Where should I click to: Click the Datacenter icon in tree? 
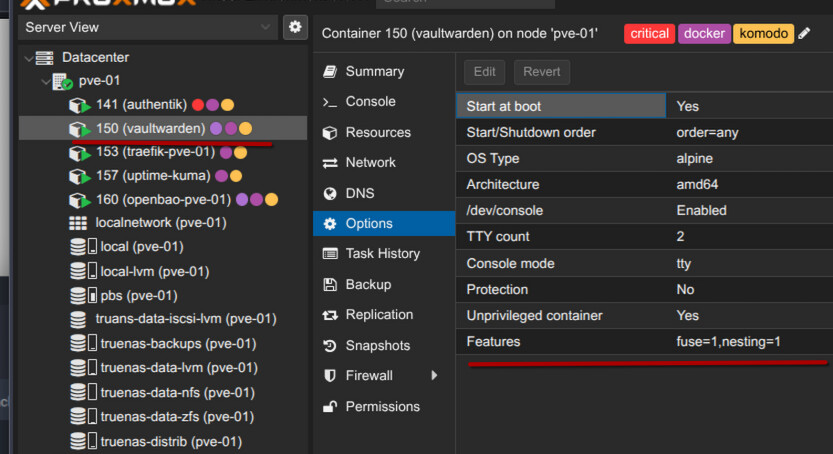[44, 58]
